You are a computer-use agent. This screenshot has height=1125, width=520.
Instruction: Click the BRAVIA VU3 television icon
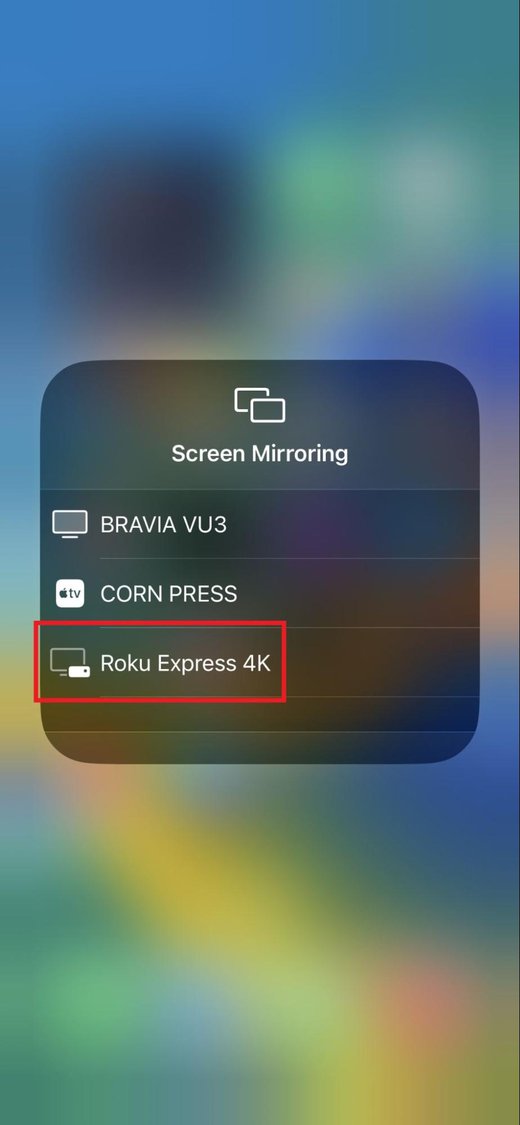70,524
